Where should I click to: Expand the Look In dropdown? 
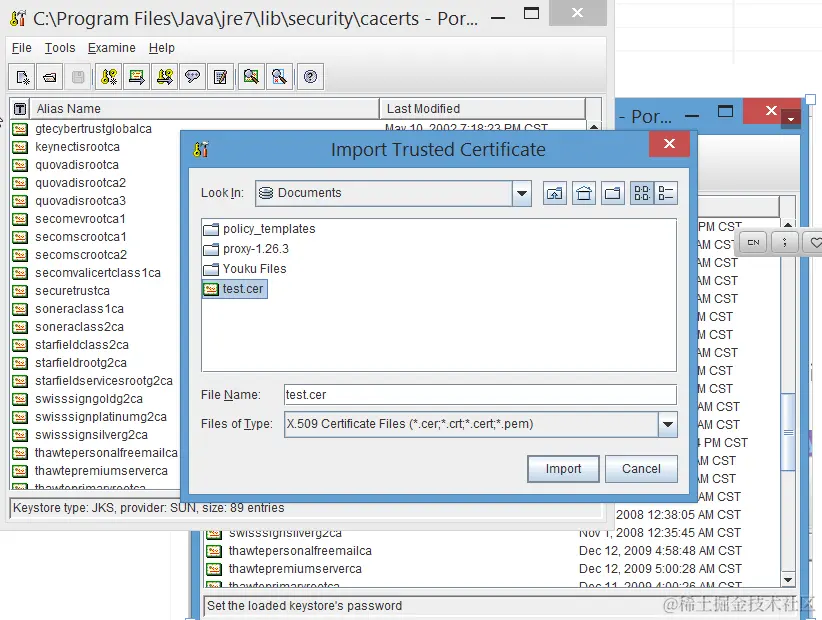pyautogui.click(x=522, y=193)
